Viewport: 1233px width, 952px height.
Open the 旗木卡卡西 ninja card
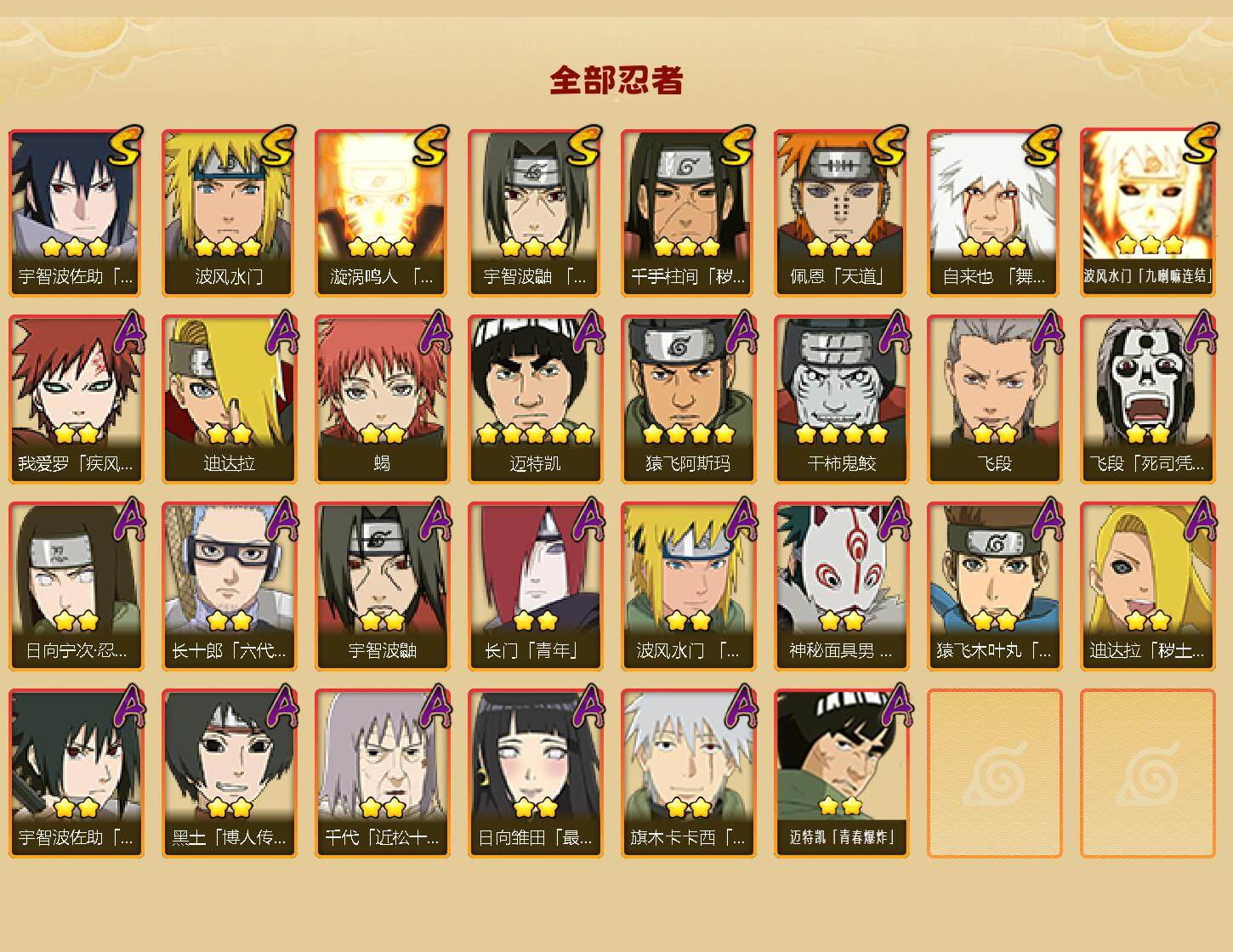tap(688, 773)
